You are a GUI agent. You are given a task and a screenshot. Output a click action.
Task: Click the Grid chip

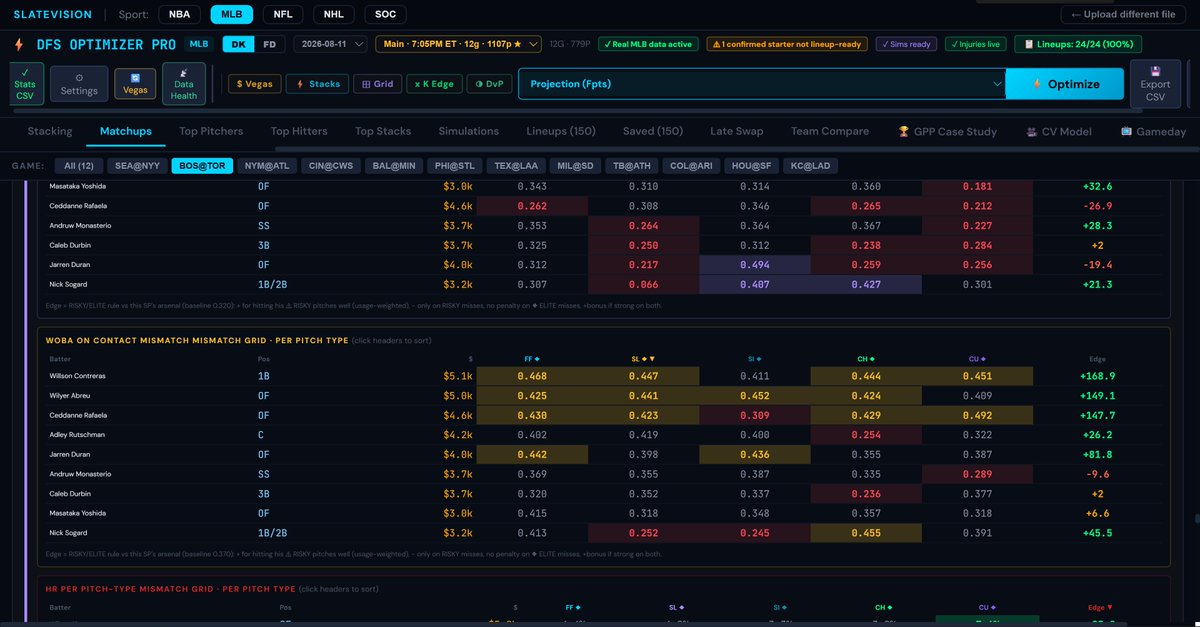pos(378,84)
